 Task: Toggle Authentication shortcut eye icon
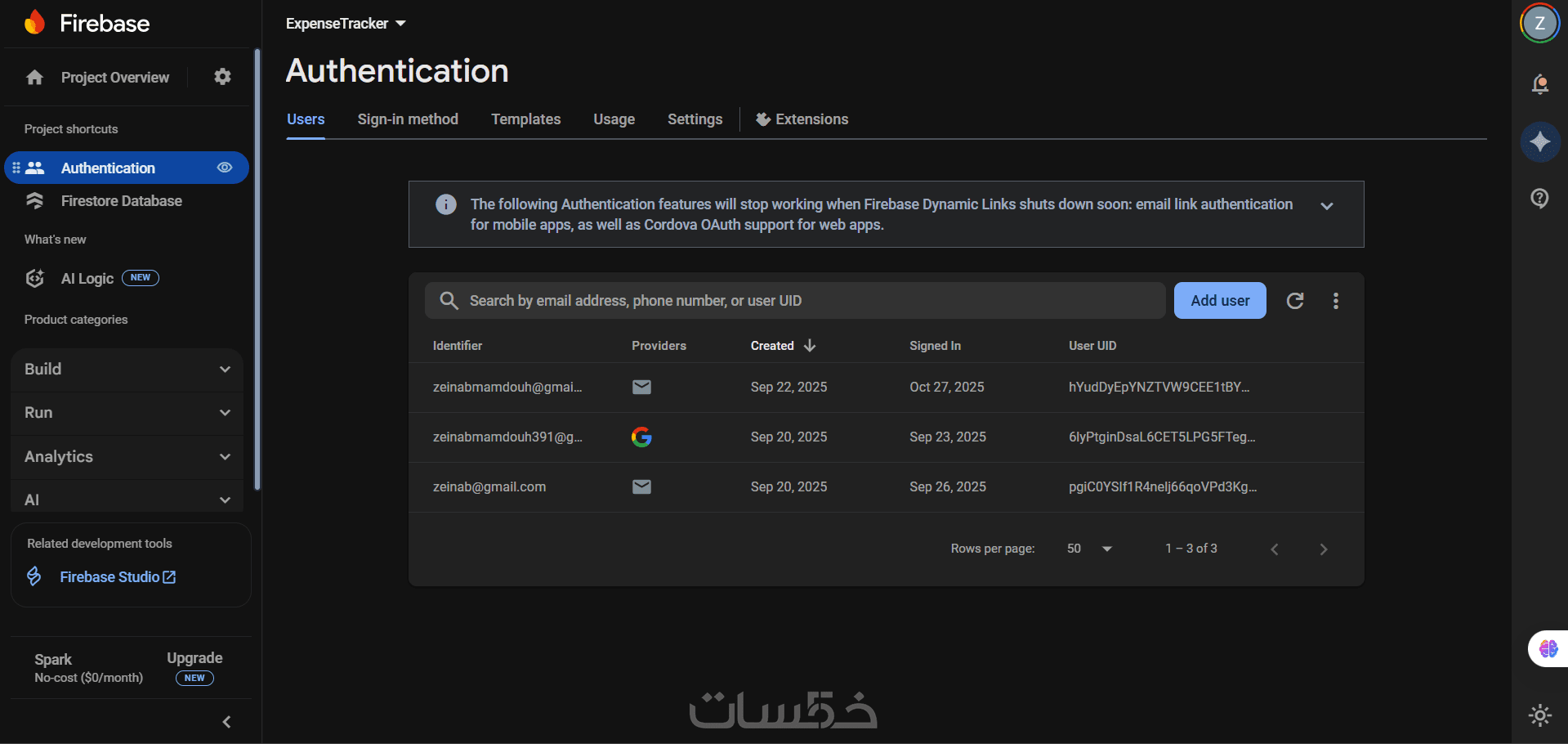pos(225,168)
